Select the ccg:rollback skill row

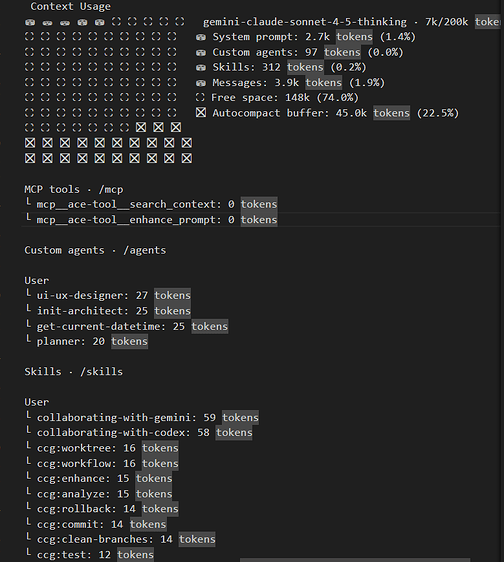point(101,509)
